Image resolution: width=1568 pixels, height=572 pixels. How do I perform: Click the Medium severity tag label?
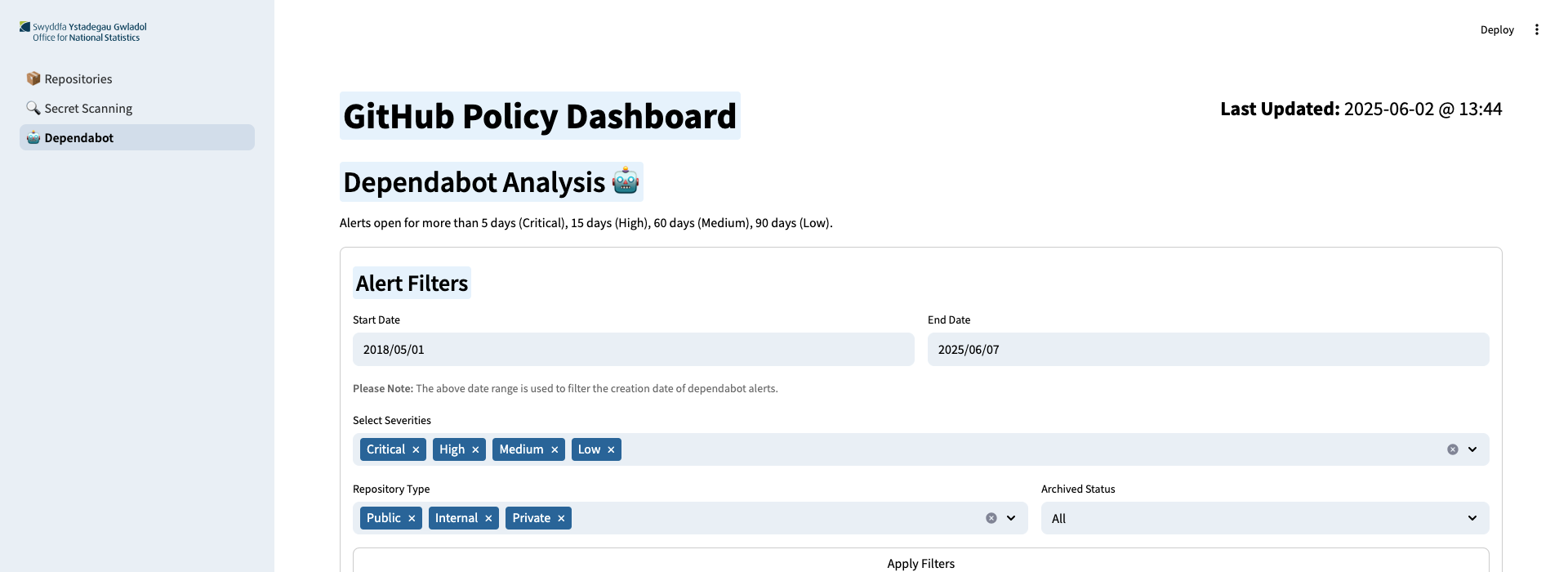[x=521, y=449]
